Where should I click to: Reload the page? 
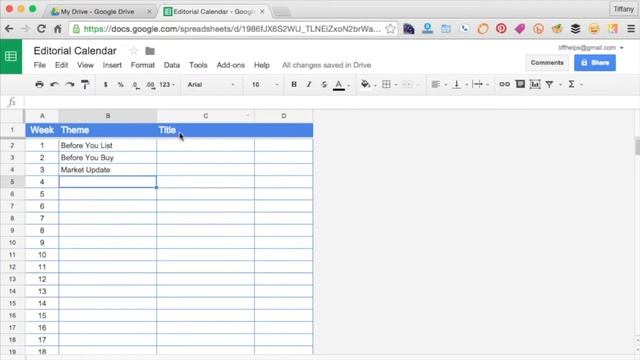click(41, 29)
